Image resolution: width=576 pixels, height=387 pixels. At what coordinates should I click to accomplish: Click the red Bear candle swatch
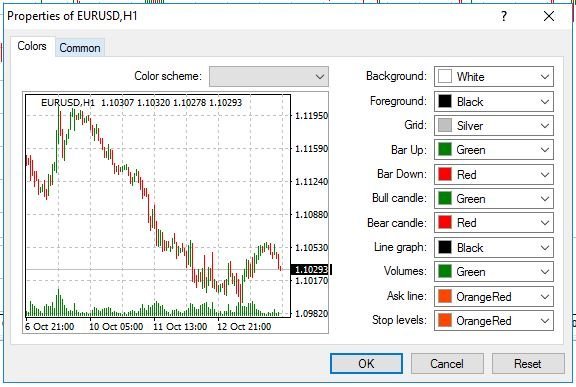click(445, 223)
